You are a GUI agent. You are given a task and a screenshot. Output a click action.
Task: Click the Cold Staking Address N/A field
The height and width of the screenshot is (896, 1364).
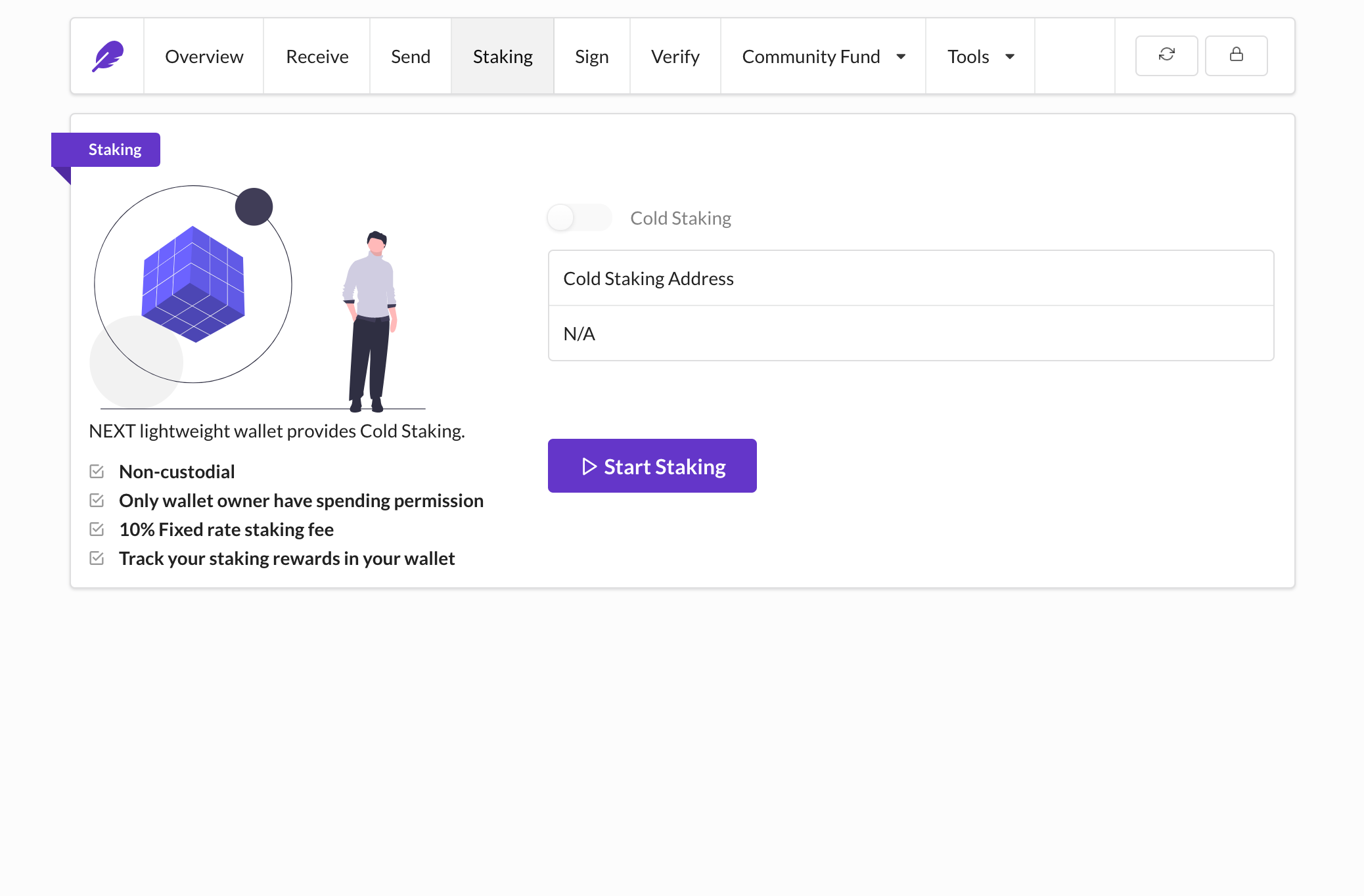tap(910, 334)
